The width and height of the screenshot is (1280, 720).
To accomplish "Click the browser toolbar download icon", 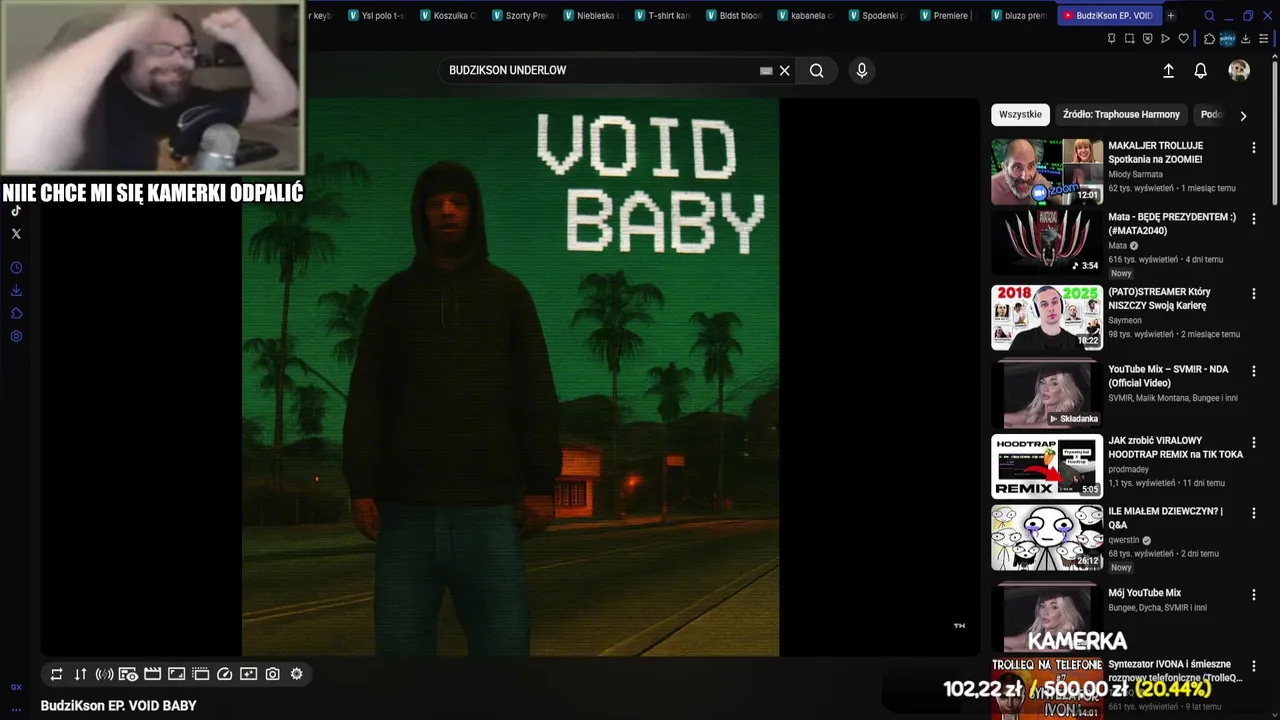I will 1245,39.
